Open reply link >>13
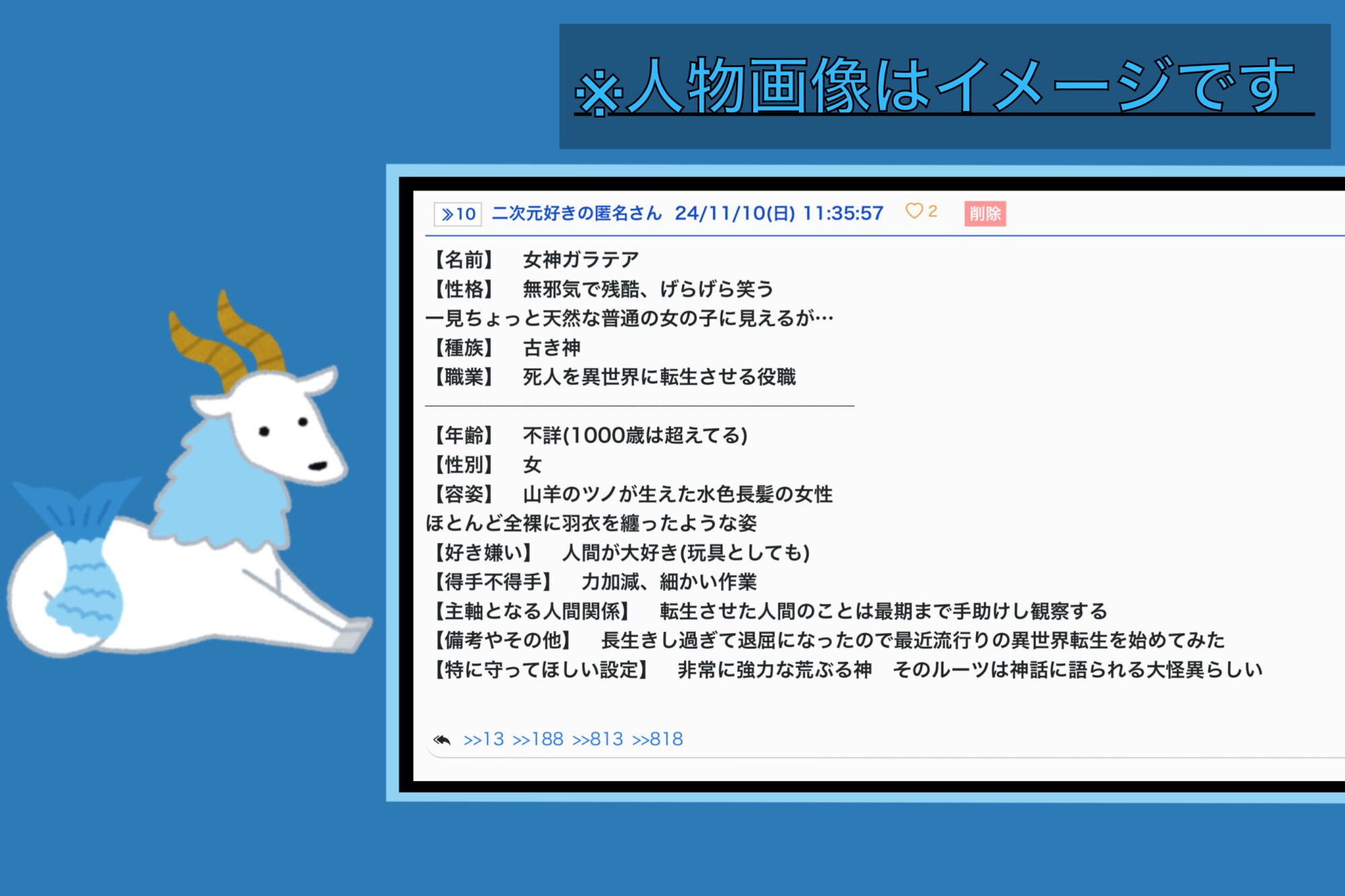The width and height of the screenshot is (1345, 896). point(484,739)
